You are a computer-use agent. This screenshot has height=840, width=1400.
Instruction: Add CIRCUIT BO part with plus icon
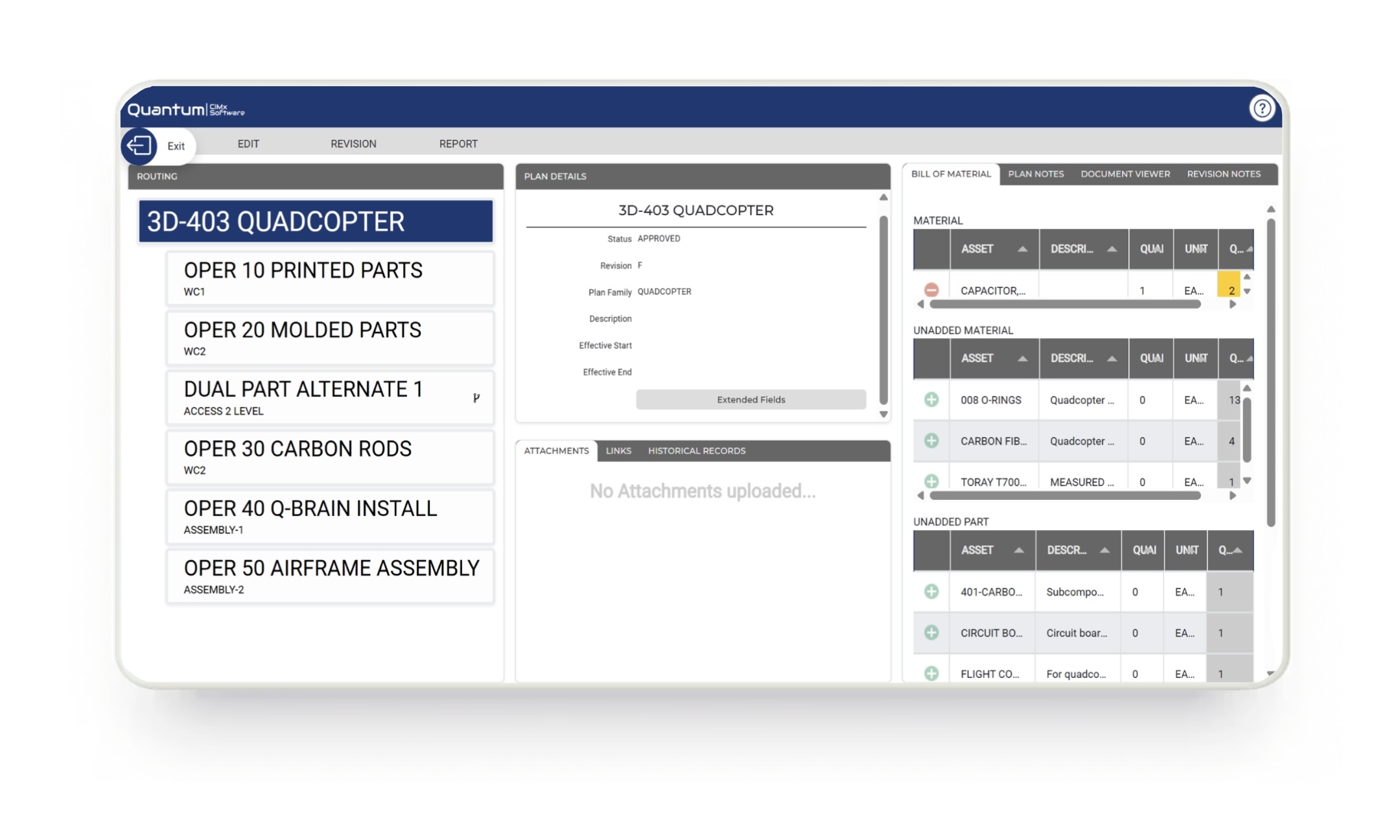pyautogui.click(x=931, y=633)
